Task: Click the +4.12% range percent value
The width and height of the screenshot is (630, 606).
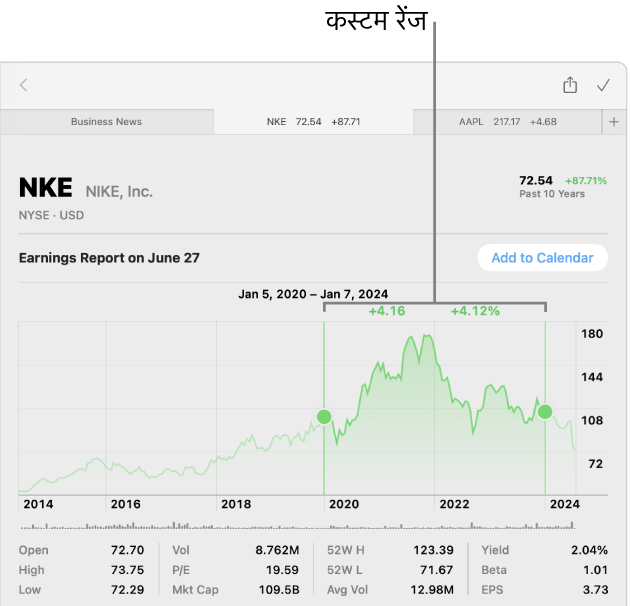Action: click(x=475, y=311)
